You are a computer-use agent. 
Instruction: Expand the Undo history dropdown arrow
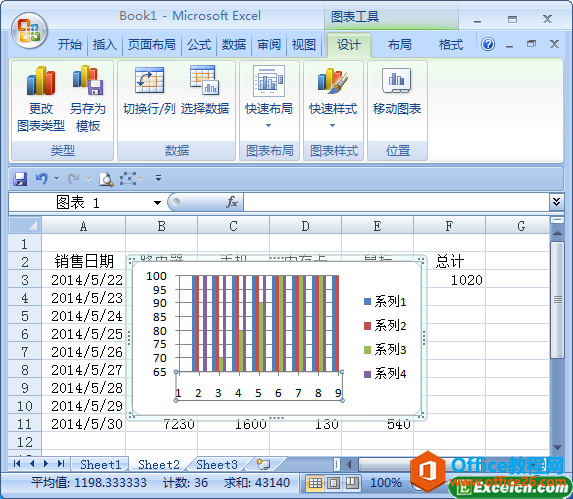pos(56,179)
